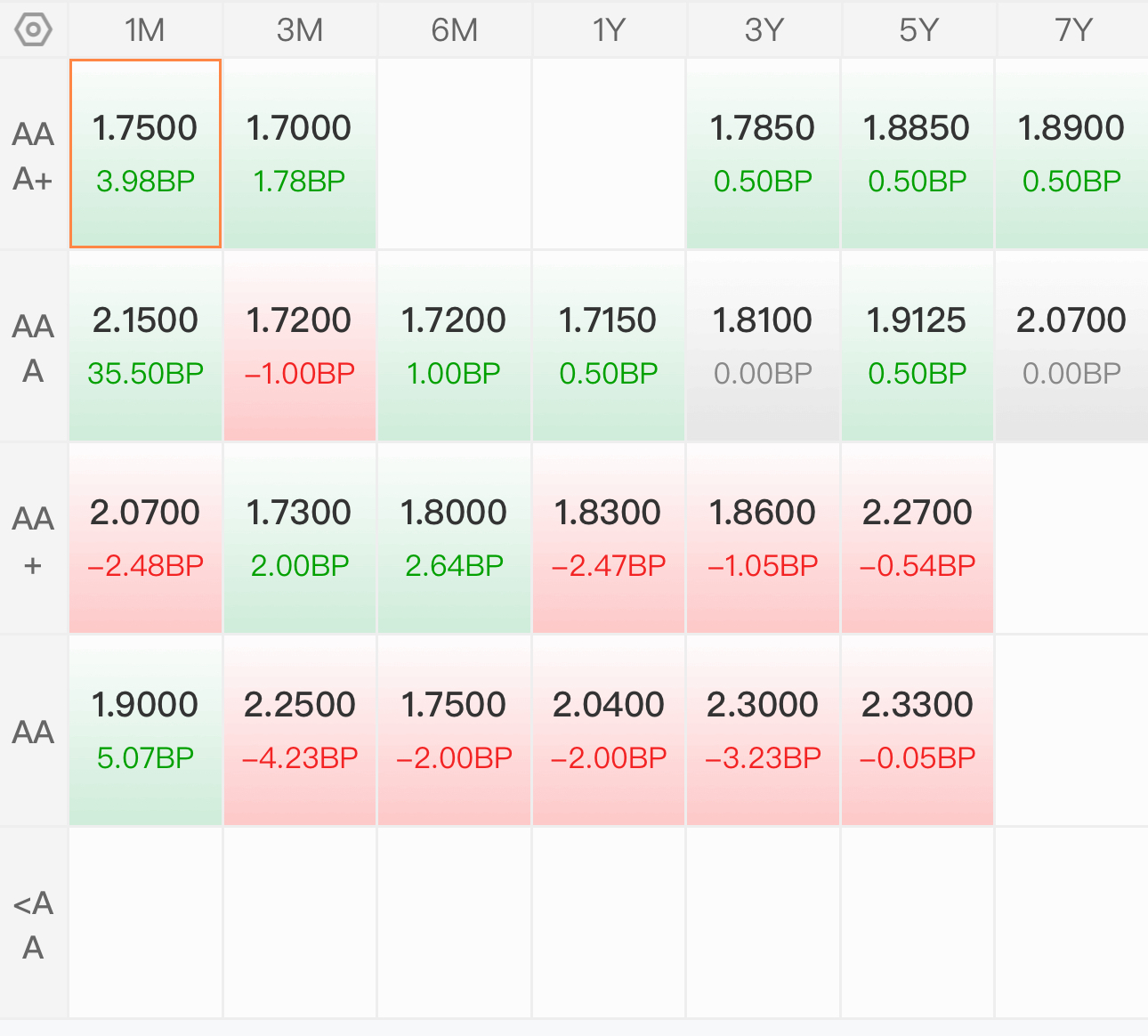The width and height of the screenshot is (1148, 1036).
Task: Click the AA 3Y cell with -3.23BP
Action: tap(763, 731)
